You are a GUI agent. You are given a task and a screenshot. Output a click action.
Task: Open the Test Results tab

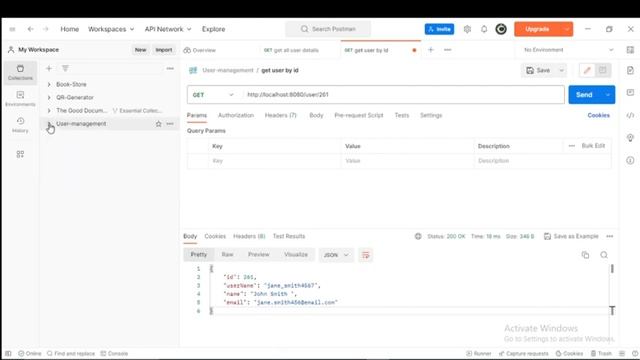click(289, 236)
